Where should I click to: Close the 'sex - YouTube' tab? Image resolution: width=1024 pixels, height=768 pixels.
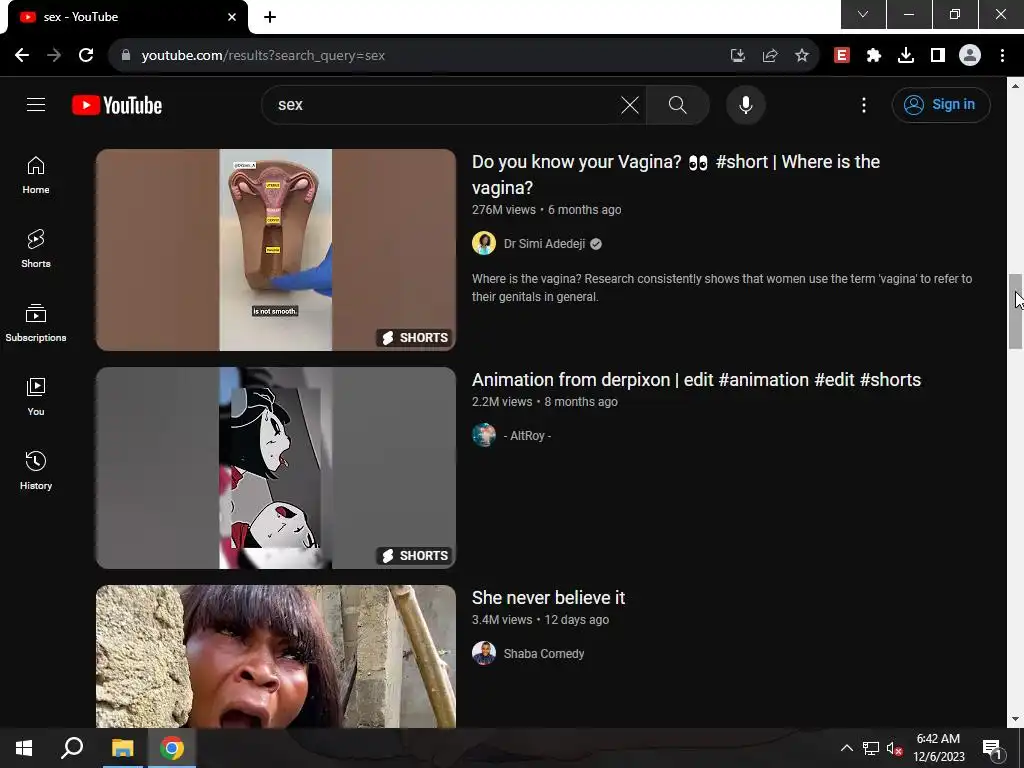click(232, 17)
